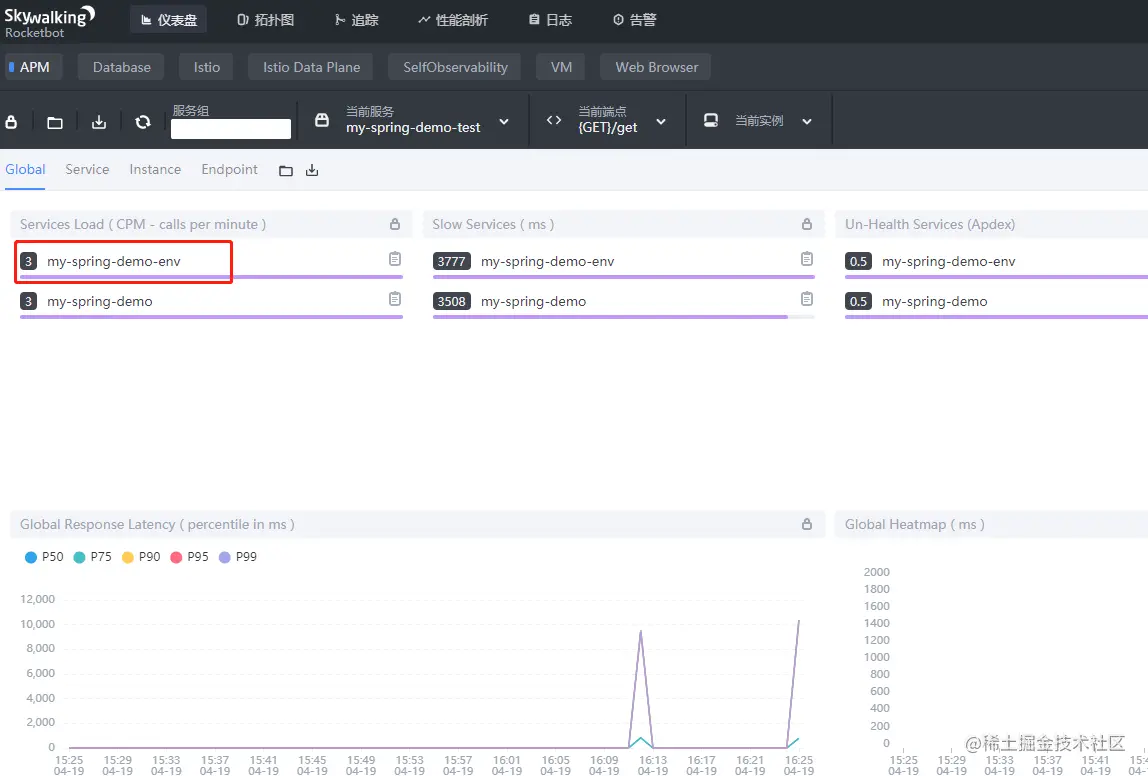
Task: Open the Istio Data Plane dashboard
Action: pos(311,67)
